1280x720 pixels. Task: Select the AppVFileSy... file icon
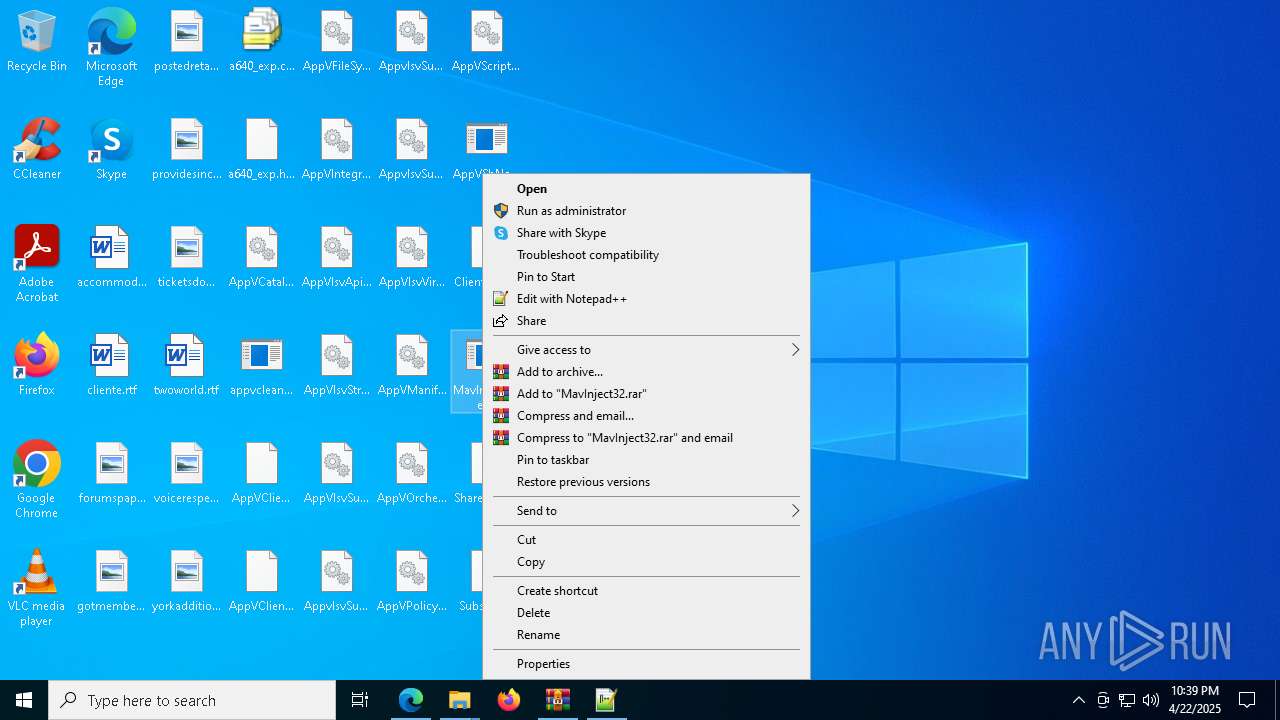(337, 42)
